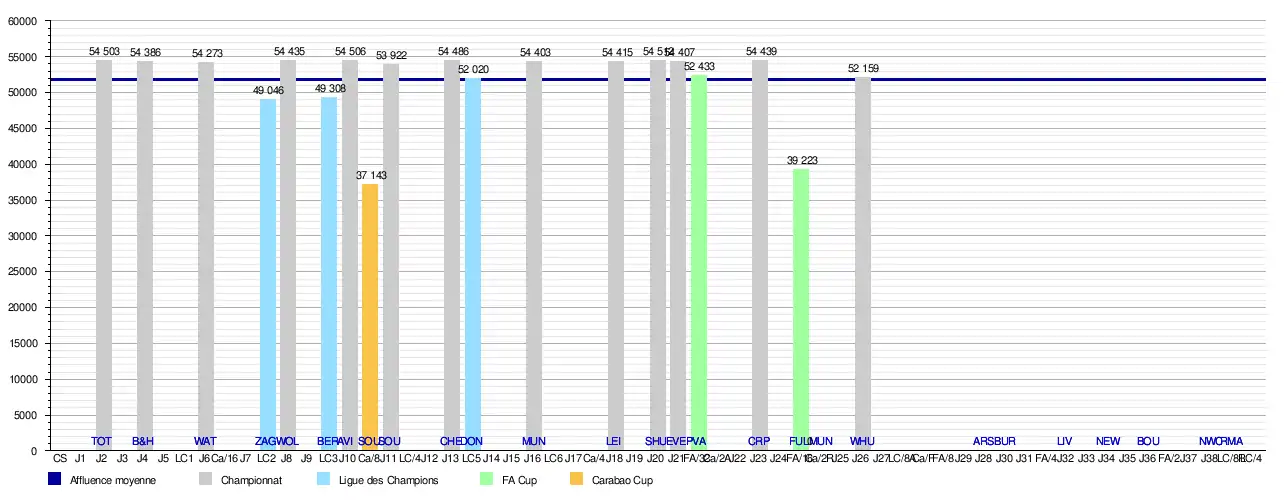Open the TOT team link

click(x=101, y=441)
